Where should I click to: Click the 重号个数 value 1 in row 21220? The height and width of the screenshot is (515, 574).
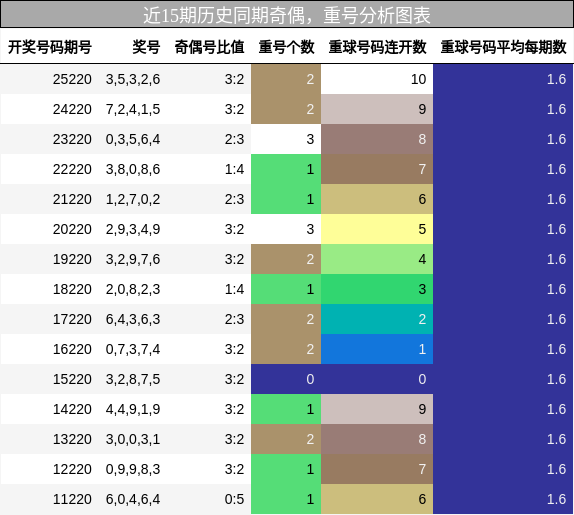(x=286, y=199)
